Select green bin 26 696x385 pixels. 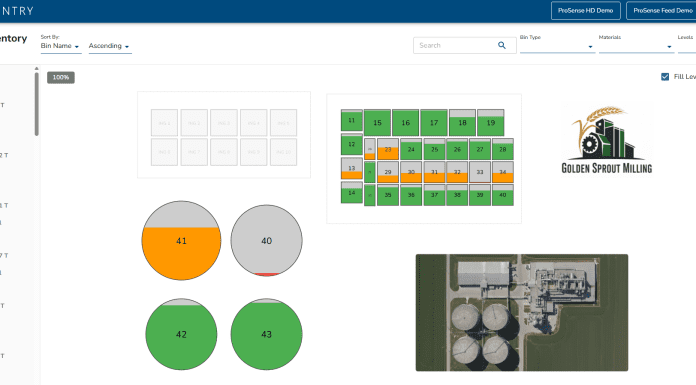coord(457,149)
